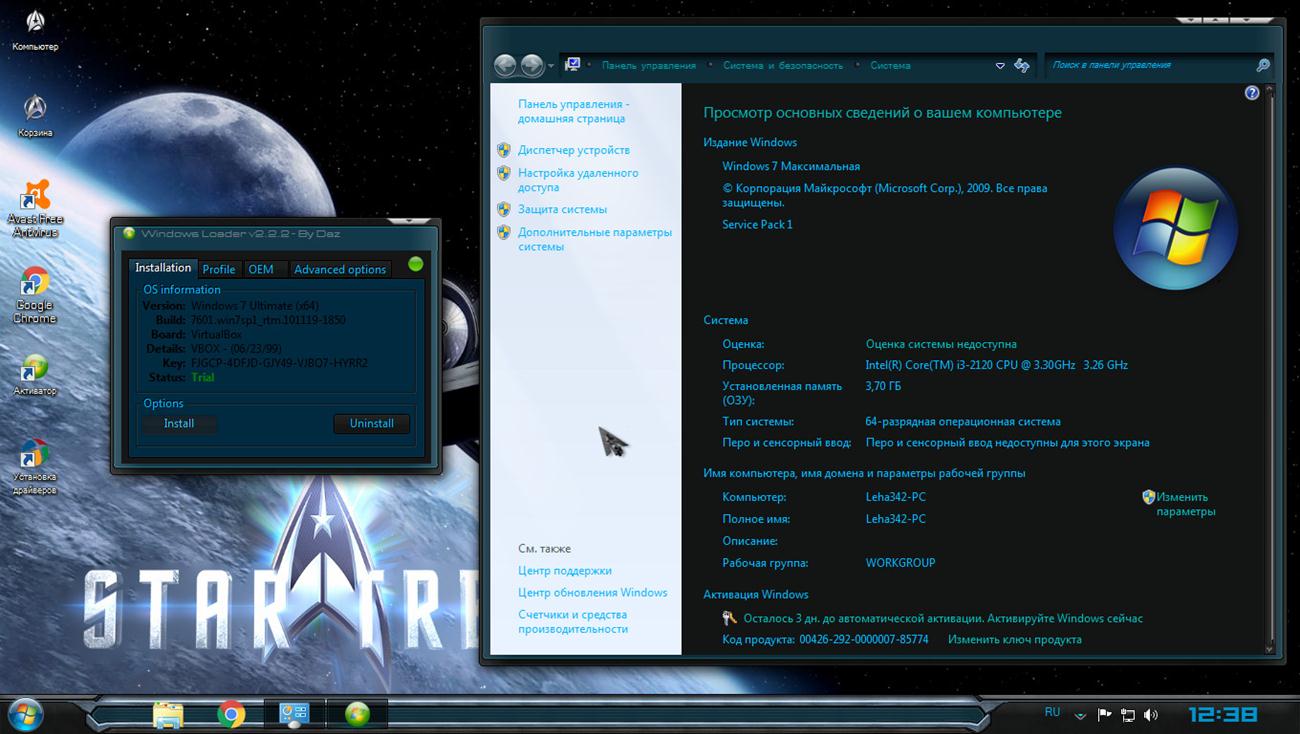Image resolution: width=1300 pixels, height=734 pixels.
Task: Click the shield icon beside Дополнительные параметры системы
Action: [x=504, y=232]
